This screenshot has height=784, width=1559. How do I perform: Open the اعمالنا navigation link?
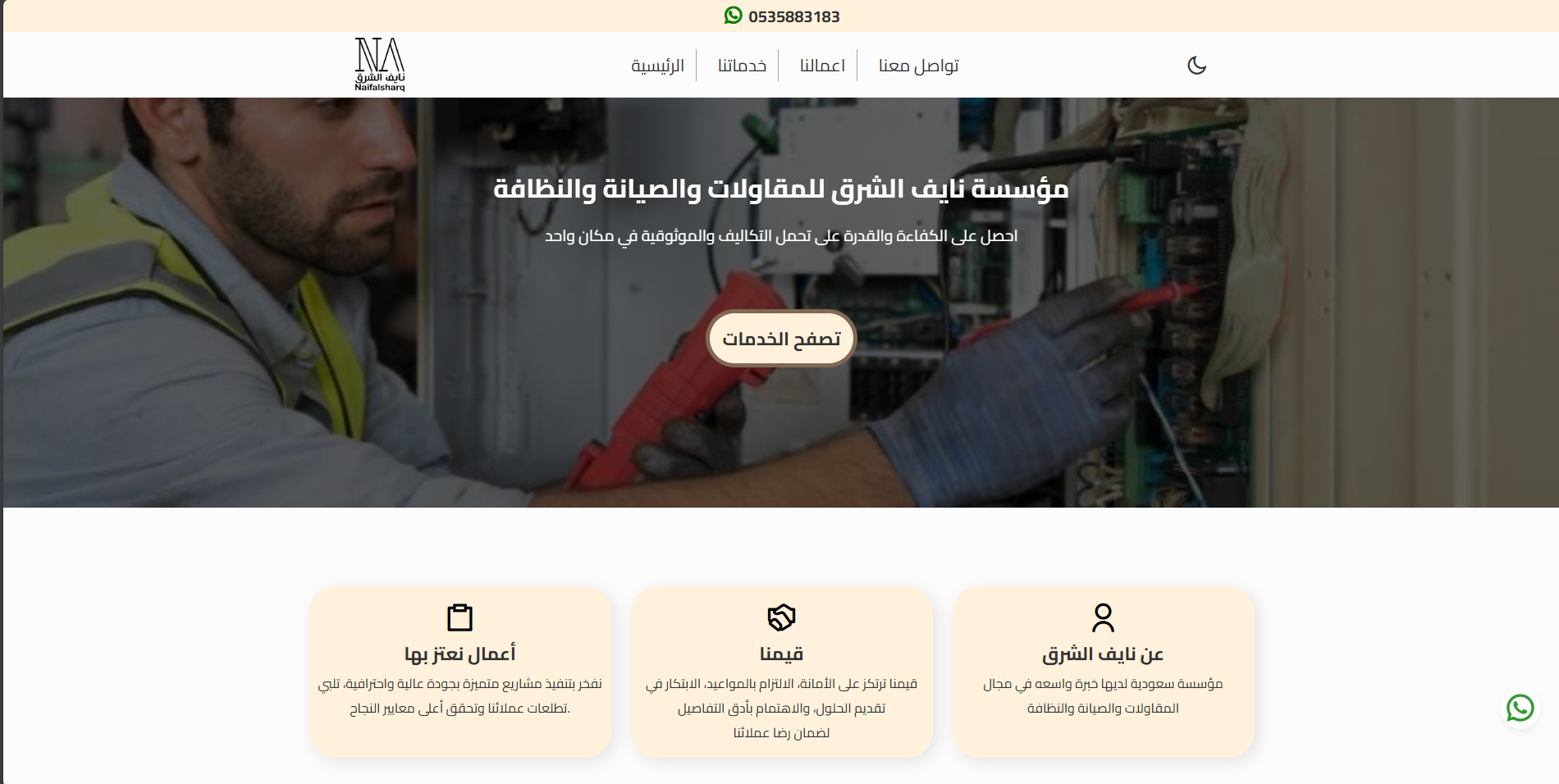click(x=822, y=66)
